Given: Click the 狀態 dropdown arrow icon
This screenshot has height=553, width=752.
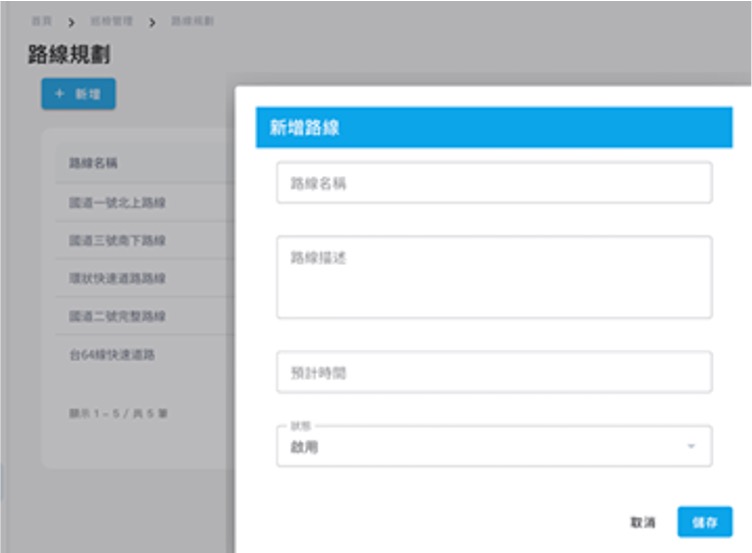Looking at the screenshot, I should tap(690, 446).
